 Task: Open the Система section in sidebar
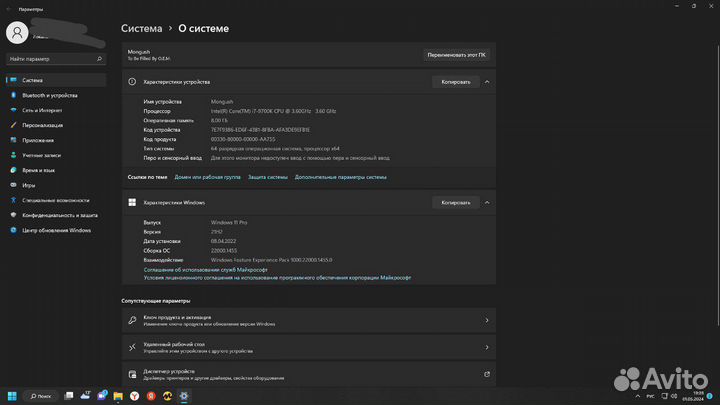coord(56,80)
